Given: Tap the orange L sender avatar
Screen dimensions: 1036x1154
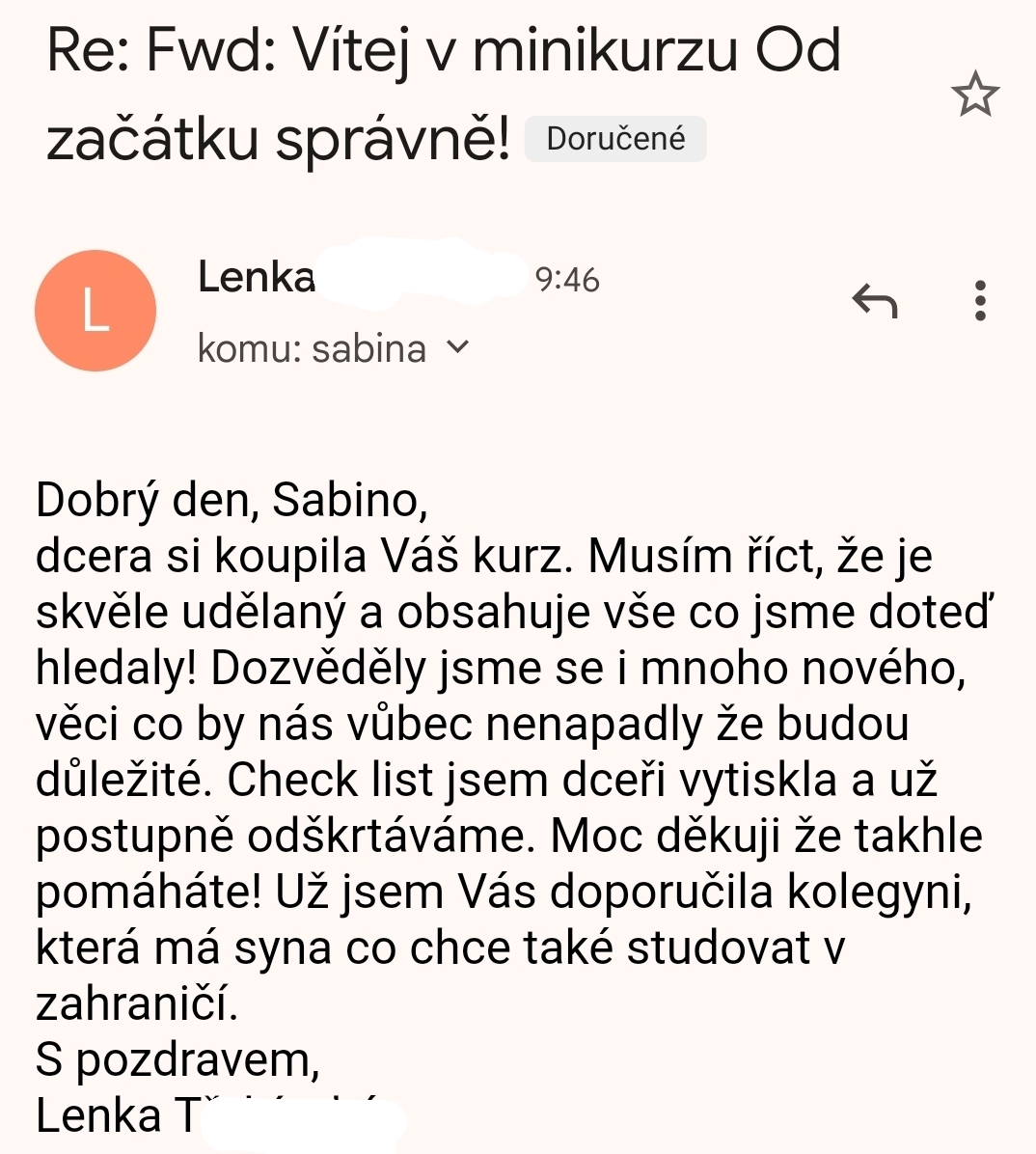Looking at the screenshot, I should pyautogui.click(x=95, y=311).
